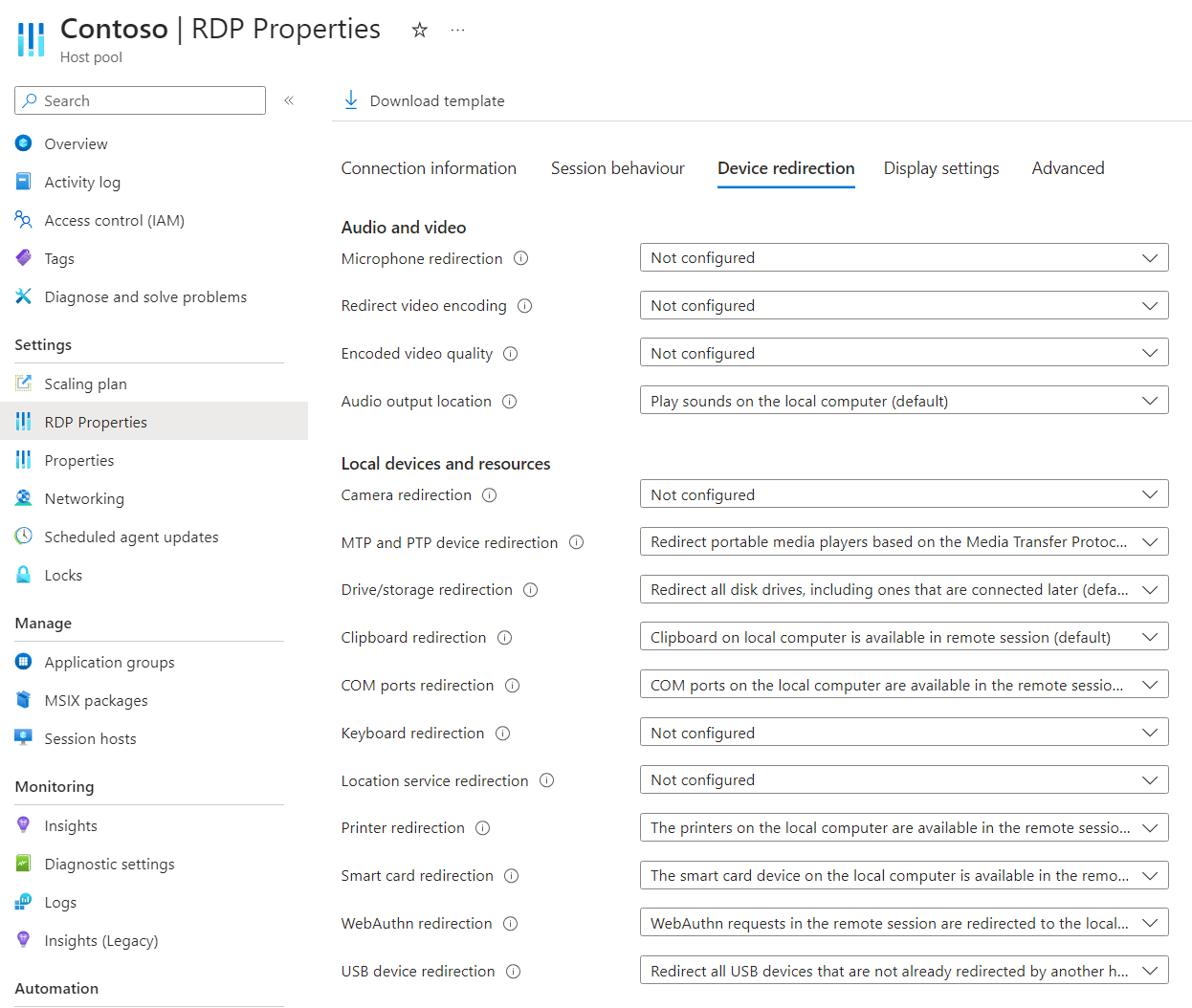Open Diagnostic settings under Monitoring
Image resolution: width=1192 pixels, height=1008 pixels.
[x=109, y=864]
